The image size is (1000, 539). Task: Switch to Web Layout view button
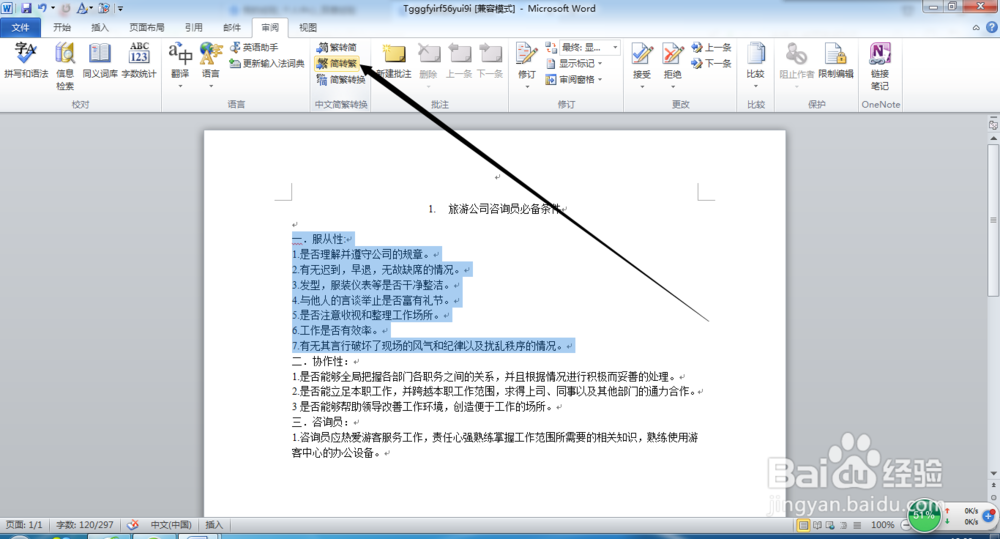[830, 525]
